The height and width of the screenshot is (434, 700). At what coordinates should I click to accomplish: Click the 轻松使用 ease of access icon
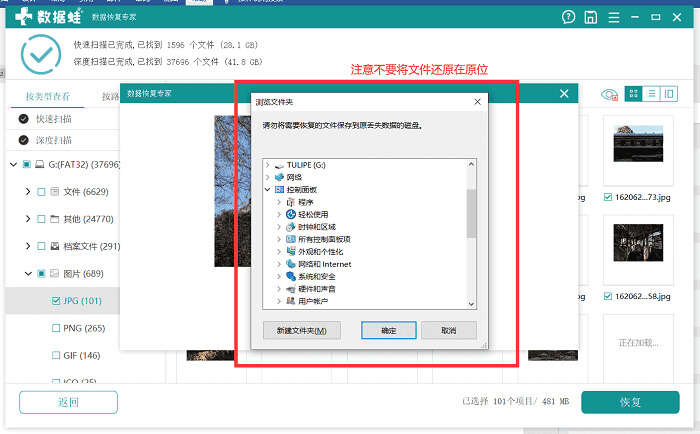coord(291,214)
